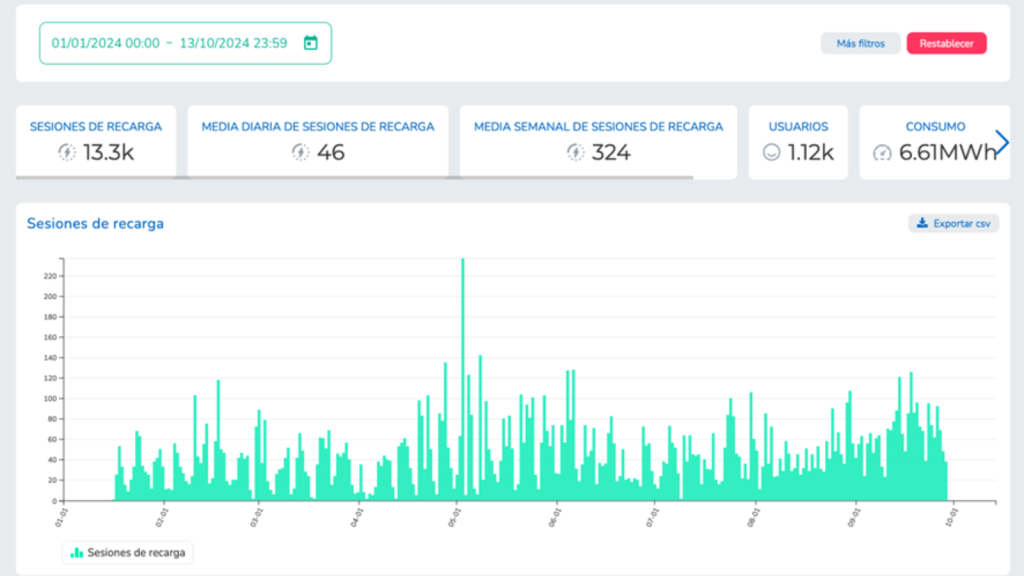Toggle the Sesiones de recarga legend entry
This screenshot has height=576, width=1024.
coord(127,552)
